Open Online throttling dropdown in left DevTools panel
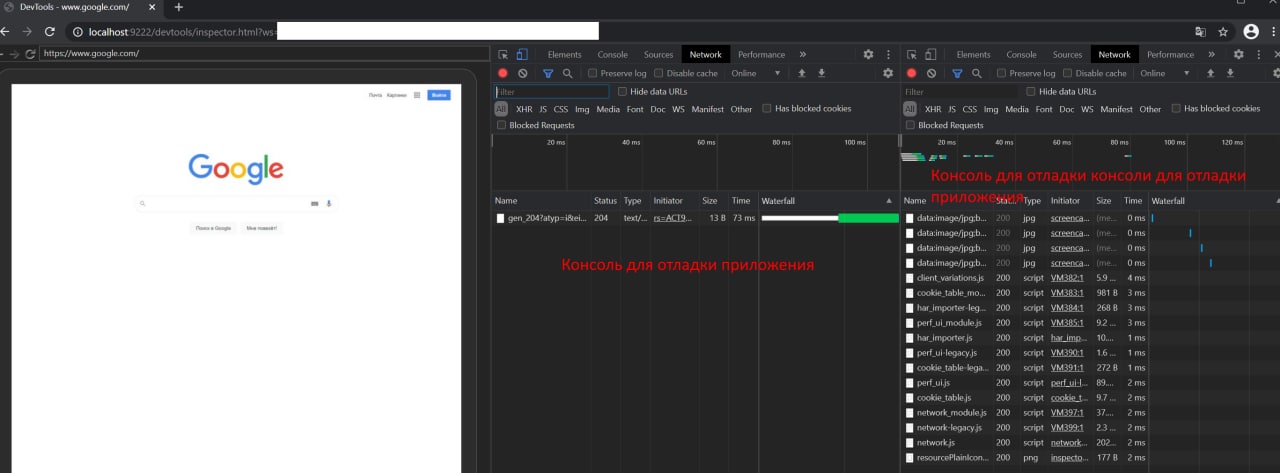 756,73
